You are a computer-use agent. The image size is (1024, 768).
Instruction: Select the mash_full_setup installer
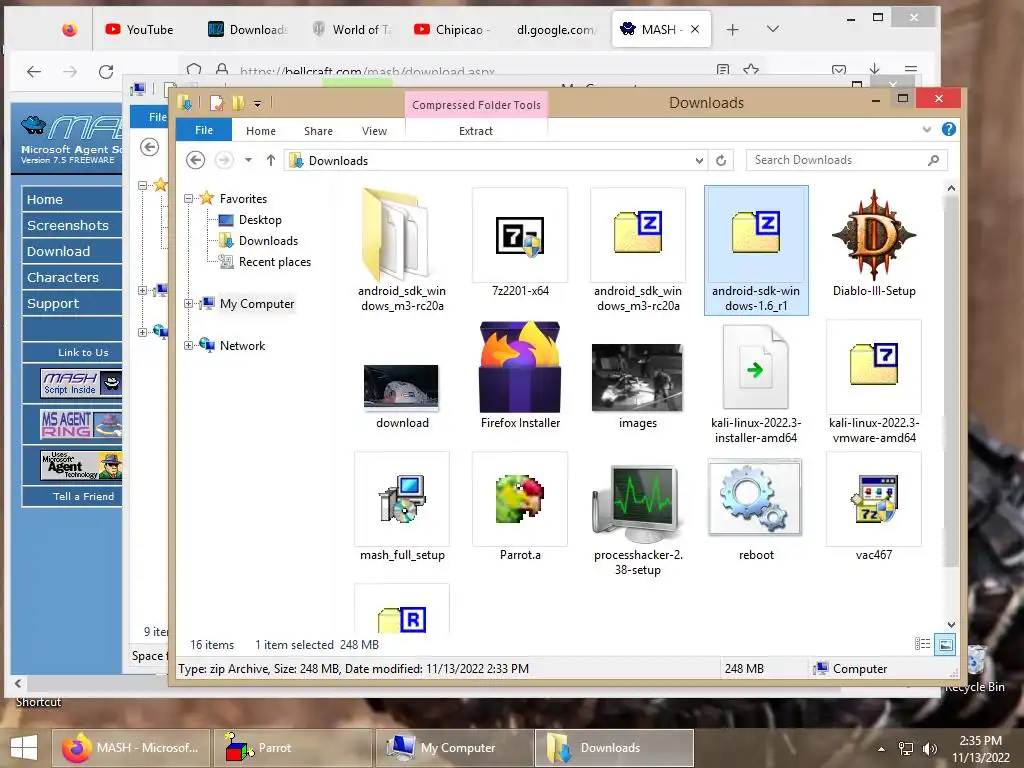(402, 508)
